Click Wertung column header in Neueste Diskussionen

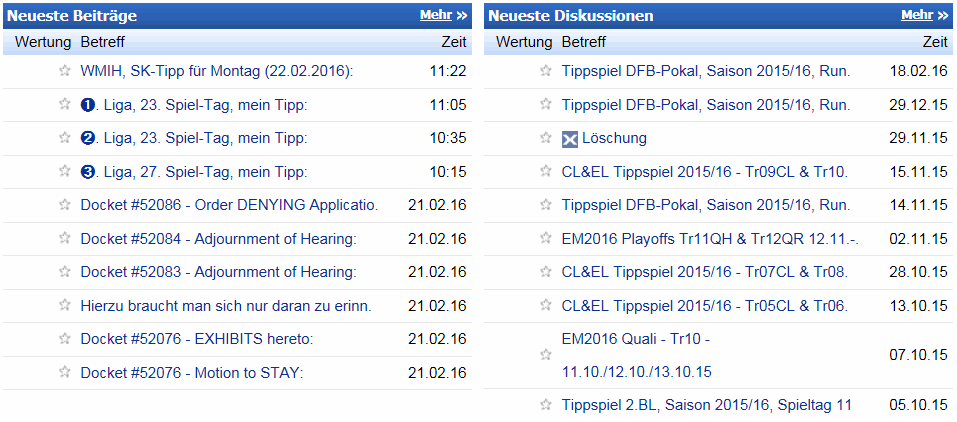click(x=524, y=42)
